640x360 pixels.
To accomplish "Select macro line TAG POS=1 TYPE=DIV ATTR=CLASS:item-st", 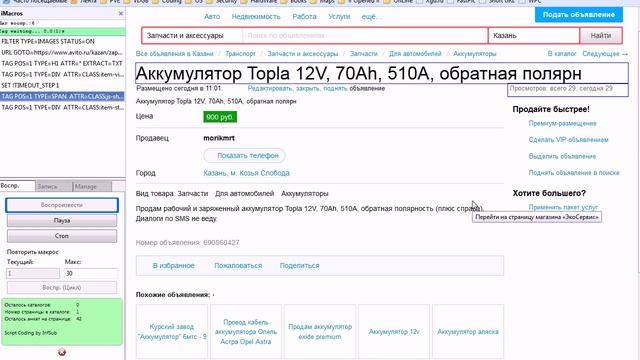I will pos(62,108).
